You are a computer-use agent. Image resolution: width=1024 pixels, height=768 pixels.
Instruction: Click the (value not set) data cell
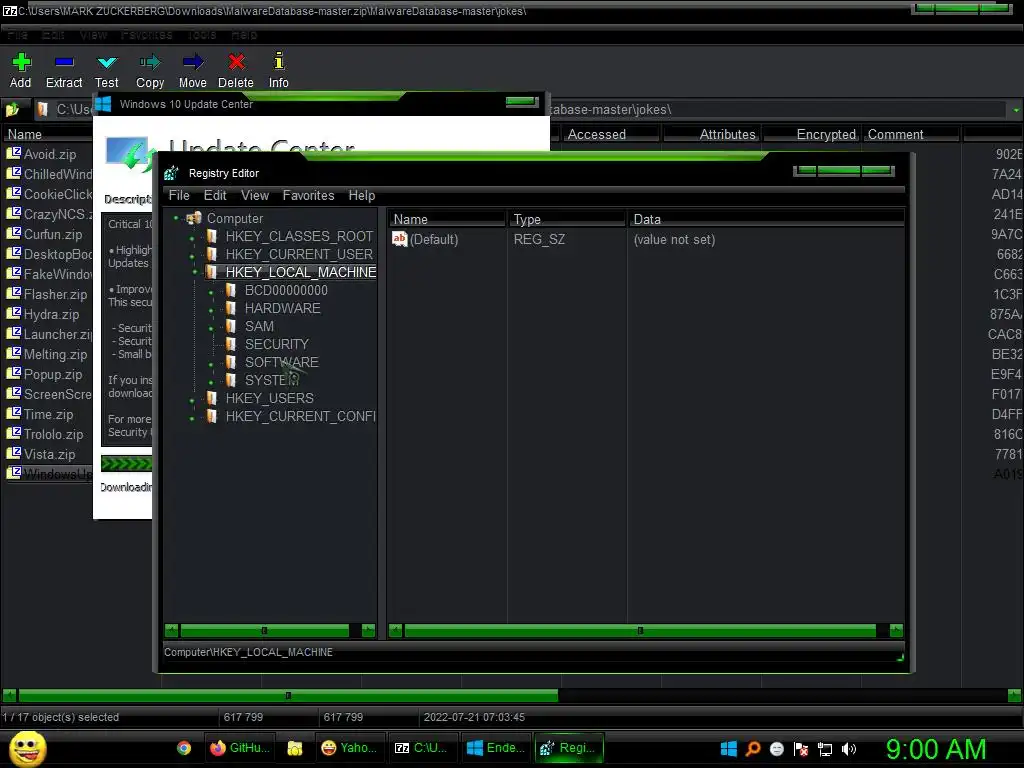click(x=674, y=240)
